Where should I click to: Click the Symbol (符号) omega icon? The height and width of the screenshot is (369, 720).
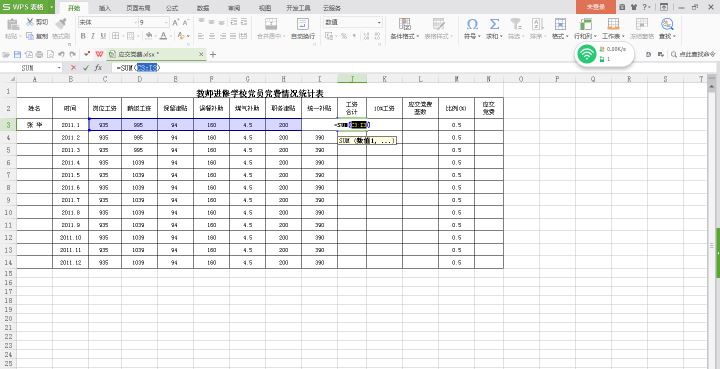click(472, 24)
